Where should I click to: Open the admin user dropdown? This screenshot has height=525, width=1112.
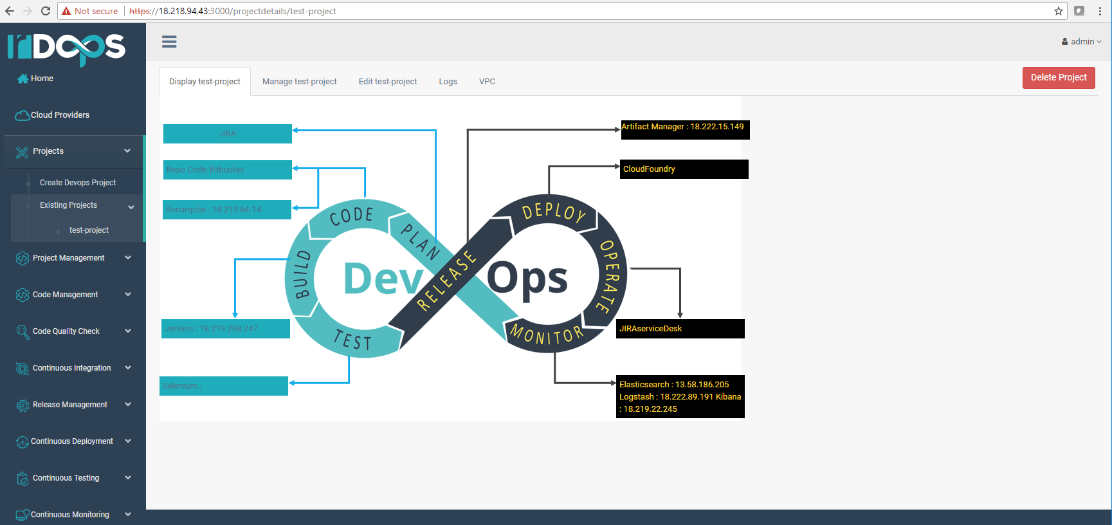coord(1081,42)
